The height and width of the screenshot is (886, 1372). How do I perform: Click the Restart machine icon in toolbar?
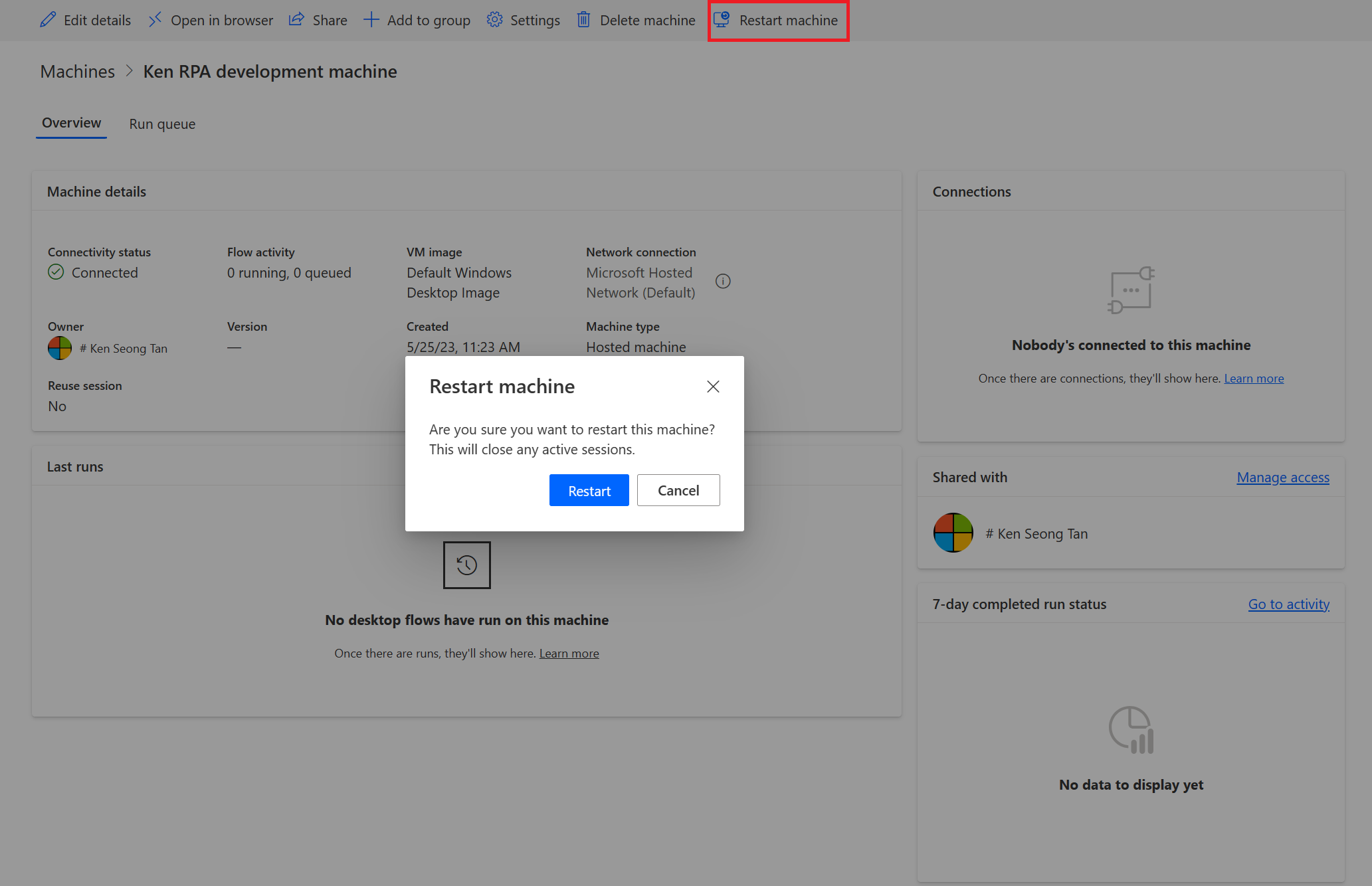pos(720,20)
